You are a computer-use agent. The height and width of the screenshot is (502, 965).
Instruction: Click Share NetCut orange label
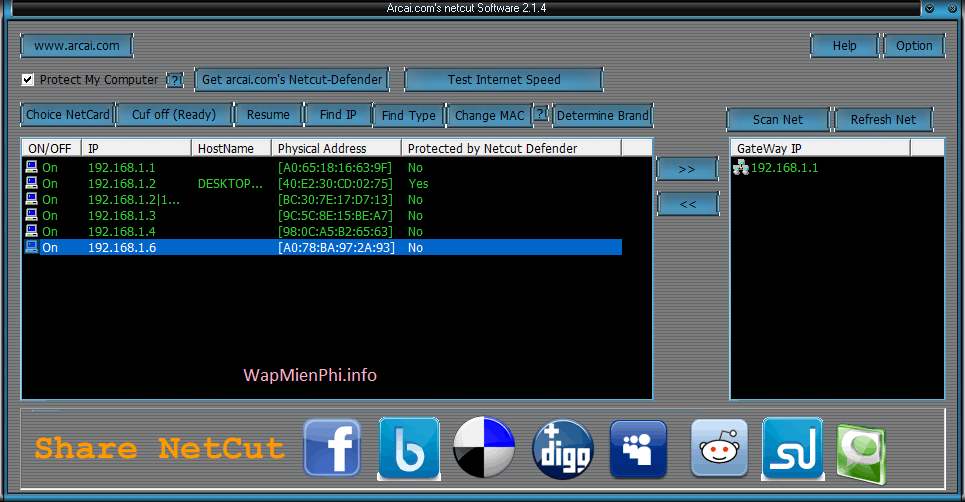pos(160,448)
